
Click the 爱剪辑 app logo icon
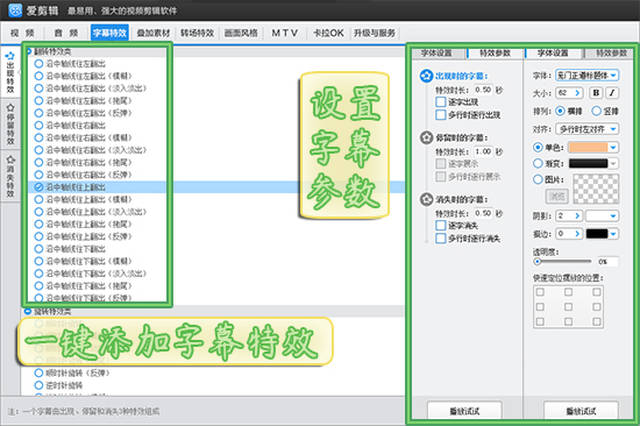[x=15, y=10]
